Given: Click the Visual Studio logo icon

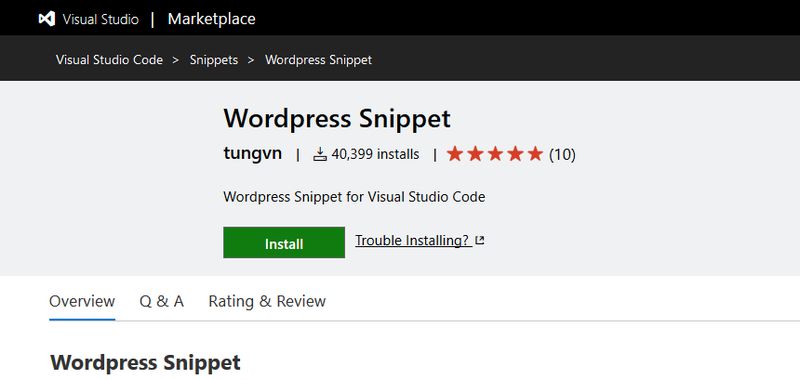Looking at the screenshot, I should (x=46, y=19).
